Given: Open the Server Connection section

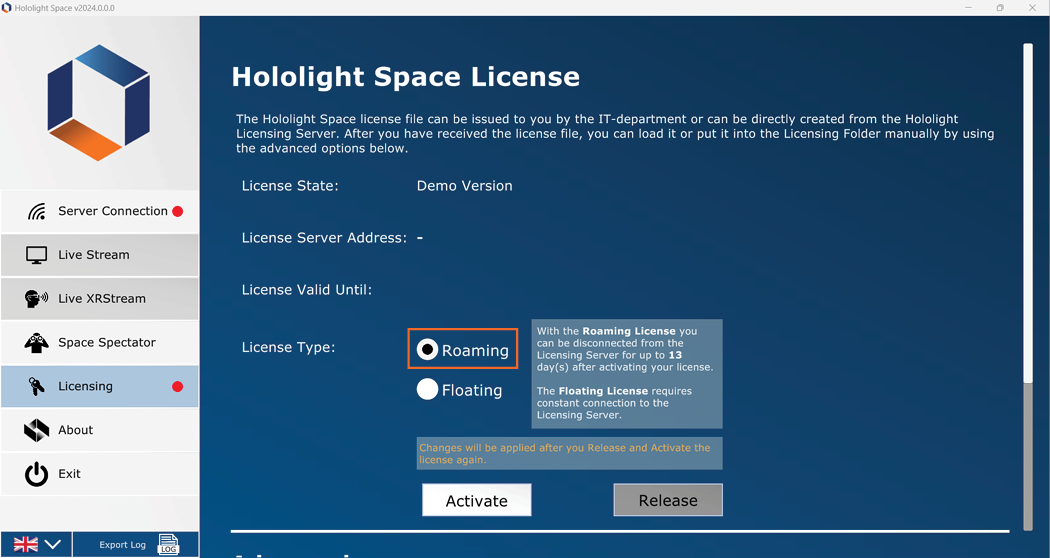Looking at the screenshot, I should coord(100,212).
